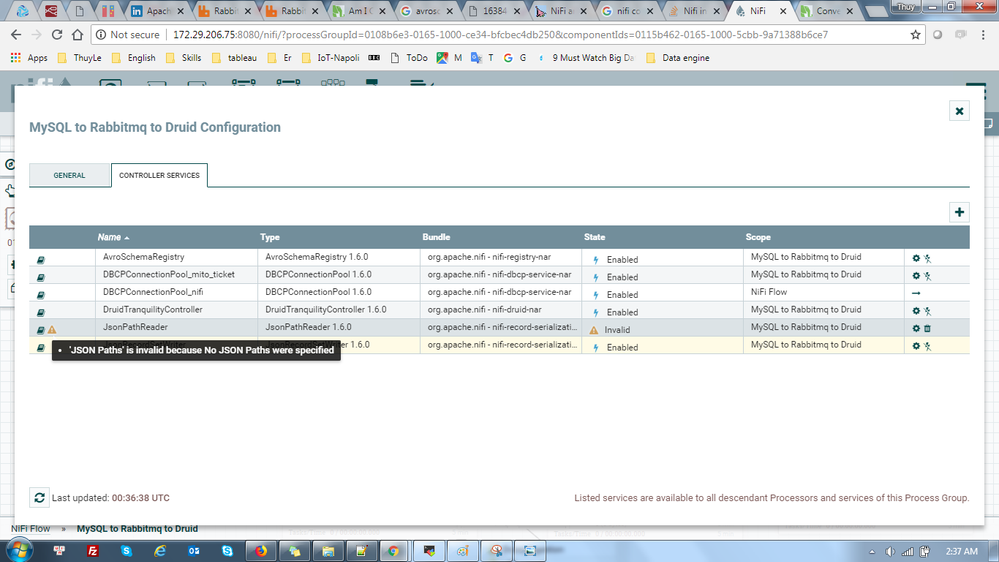Screen dimensions: 999x562
Task: Bookmark this page with the star icon
Action: 916,35
